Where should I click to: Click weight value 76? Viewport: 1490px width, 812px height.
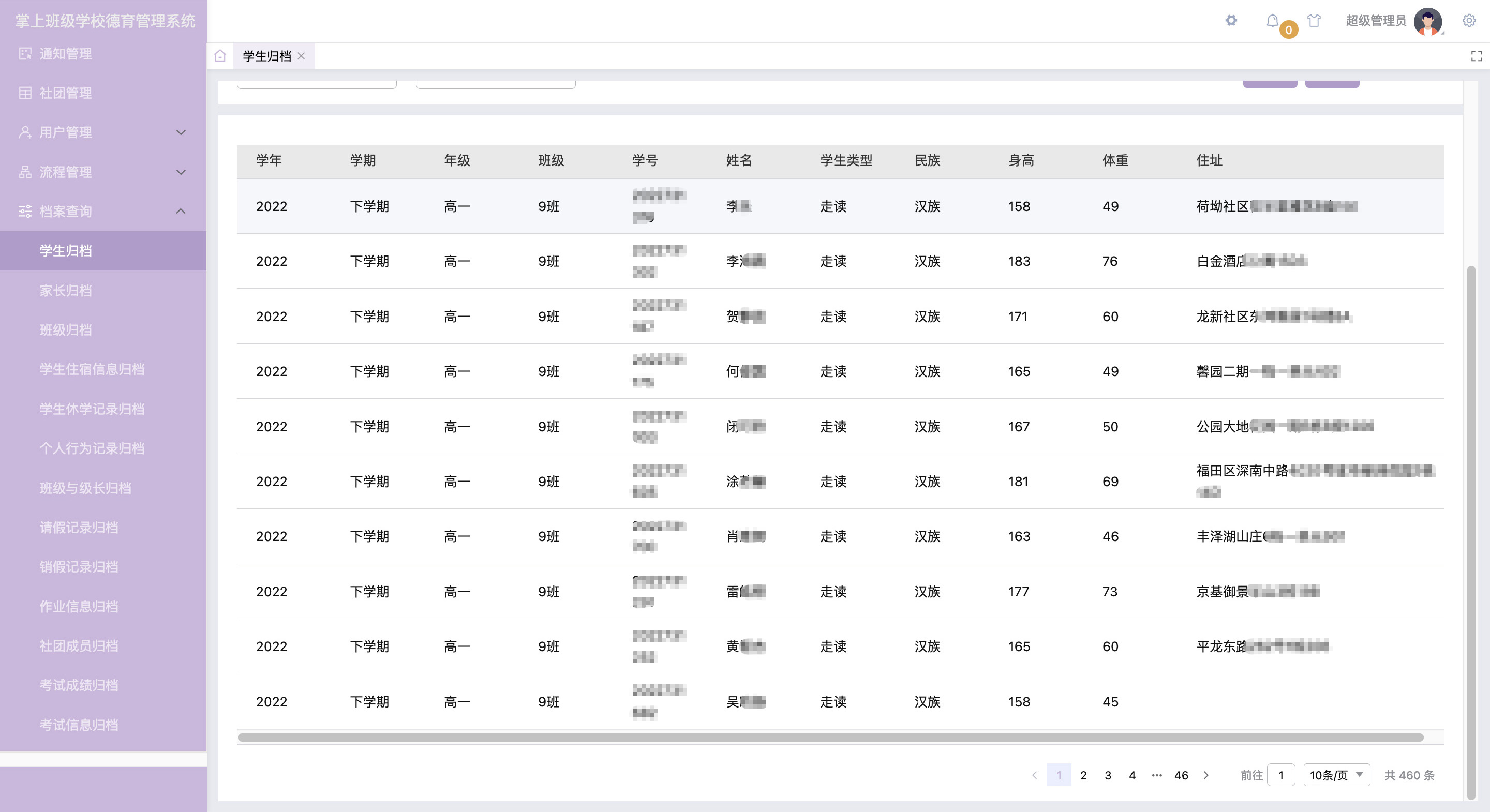click(1109, 261)
